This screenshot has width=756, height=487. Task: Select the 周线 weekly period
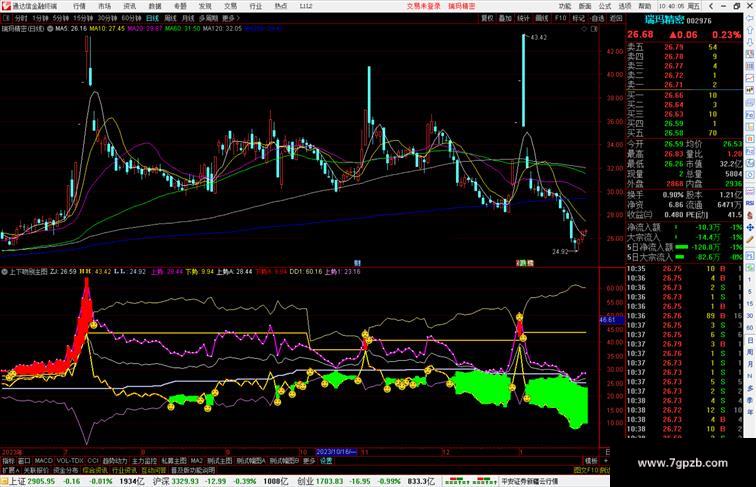pos(170,18)
